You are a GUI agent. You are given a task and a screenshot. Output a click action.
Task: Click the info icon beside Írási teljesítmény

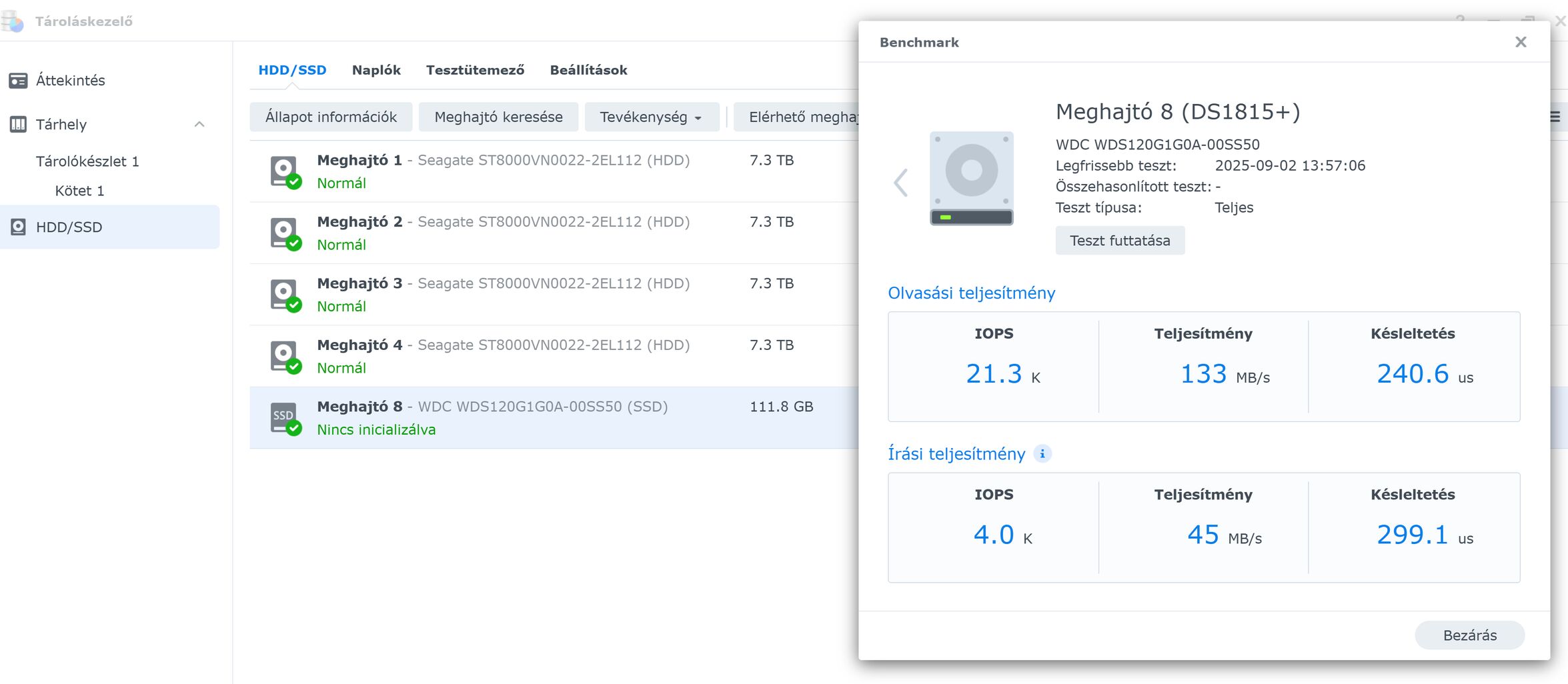coord(1042,454)
